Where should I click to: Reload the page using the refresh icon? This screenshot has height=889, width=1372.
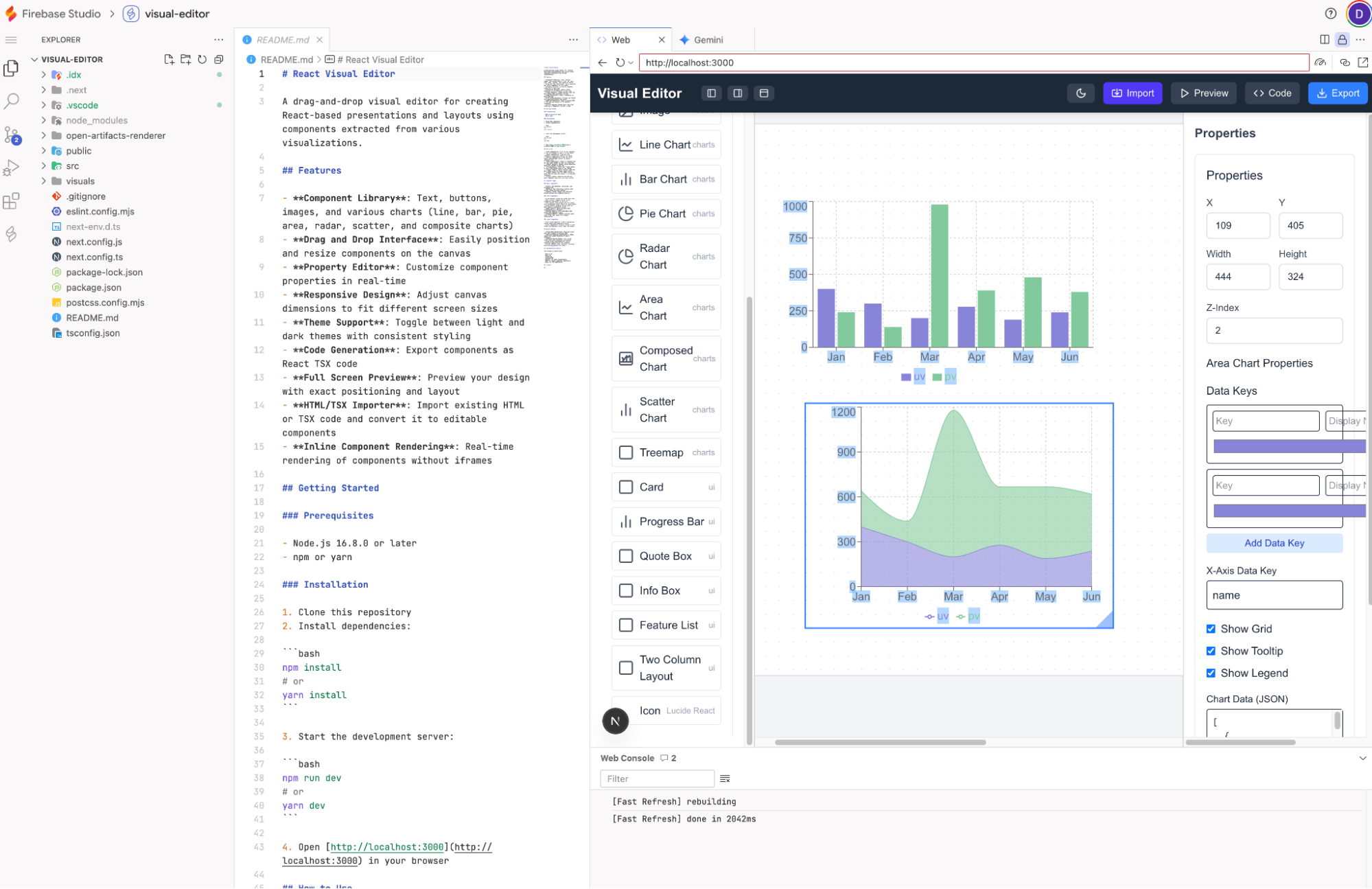coord(620,62)
